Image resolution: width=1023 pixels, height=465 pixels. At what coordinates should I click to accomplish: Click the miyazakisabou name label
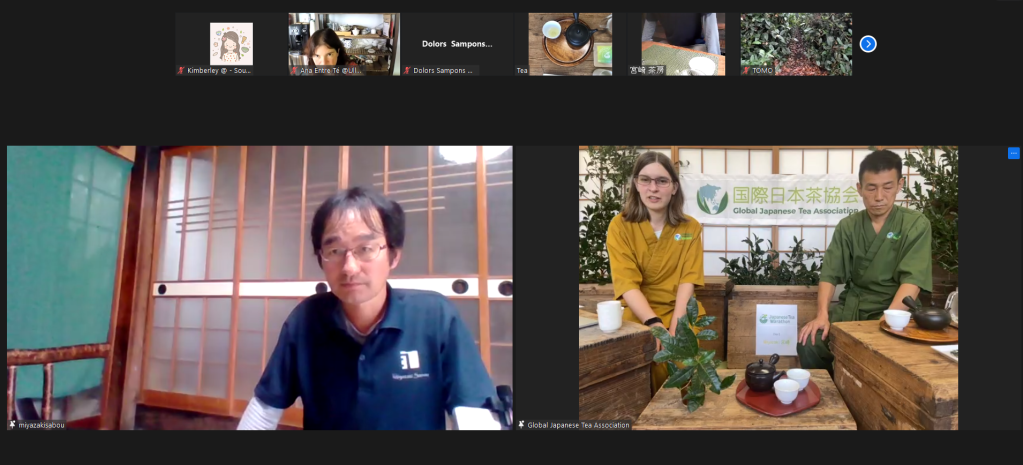click(44, 425)
